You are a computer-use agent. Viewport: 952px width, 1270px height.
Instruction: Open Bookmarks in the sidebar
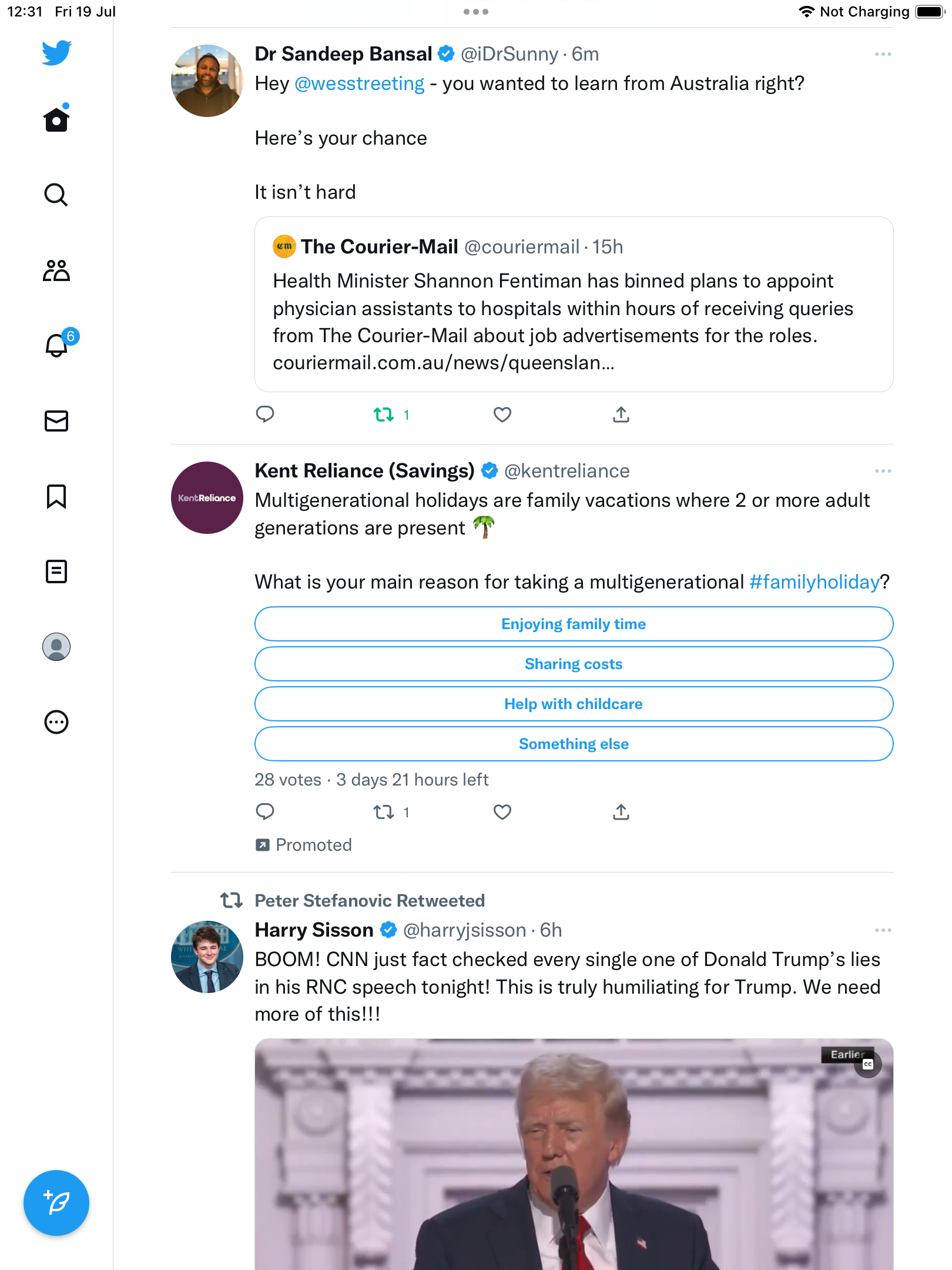tap(56, 496)
